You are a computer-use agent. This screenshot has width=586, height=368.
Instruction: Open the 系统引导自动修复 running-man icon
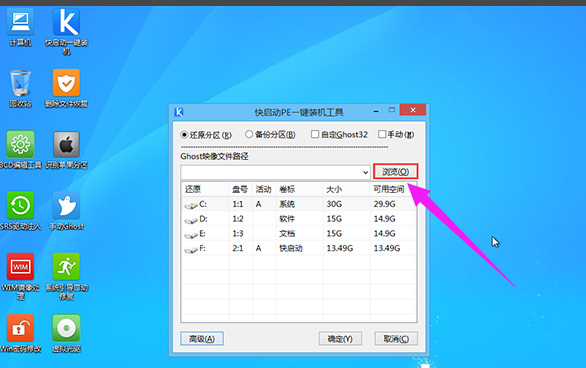click(x=66, y=266)
